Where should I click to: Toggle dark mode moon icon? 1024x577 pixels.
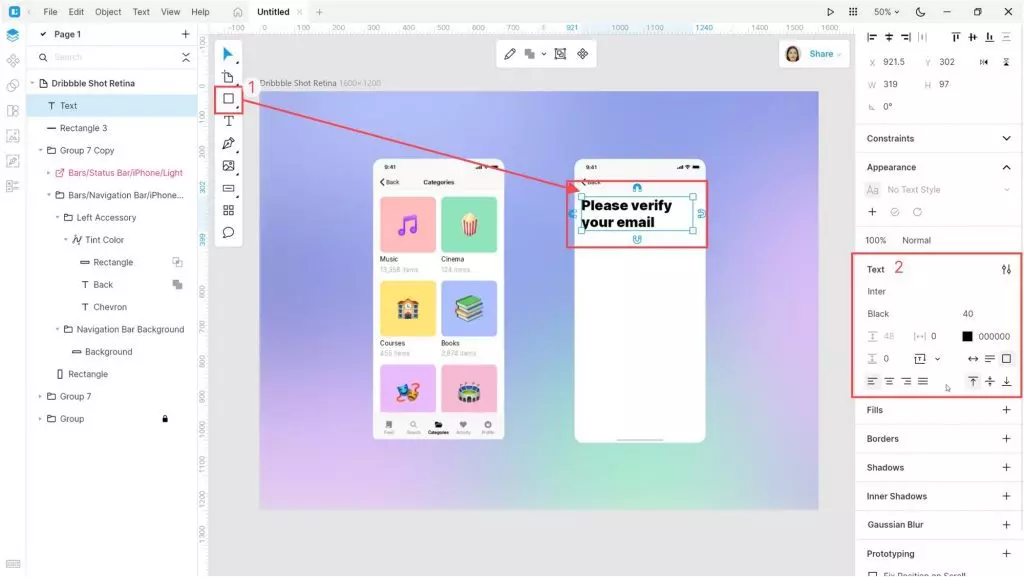tap(920, 12)
